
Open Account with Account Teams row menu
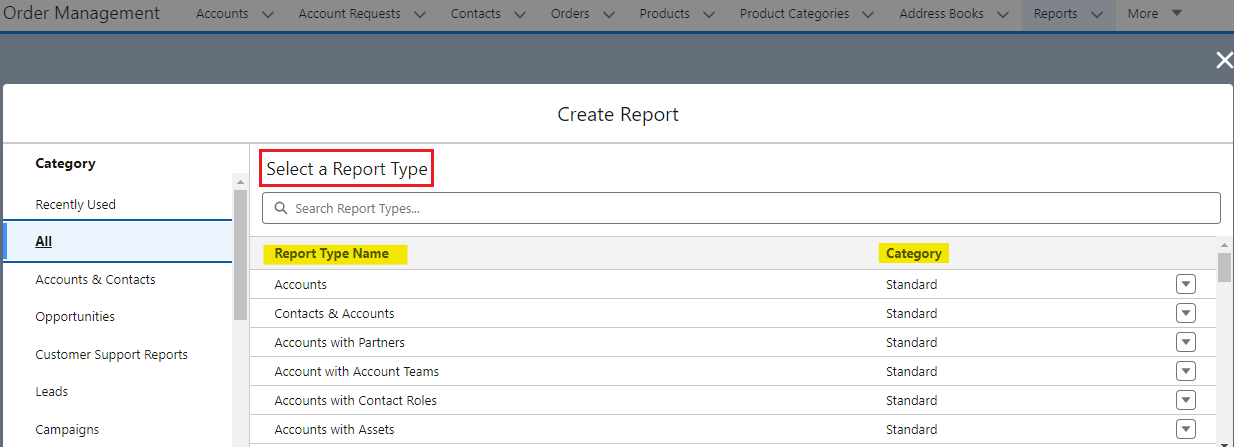coord(1185,371)
